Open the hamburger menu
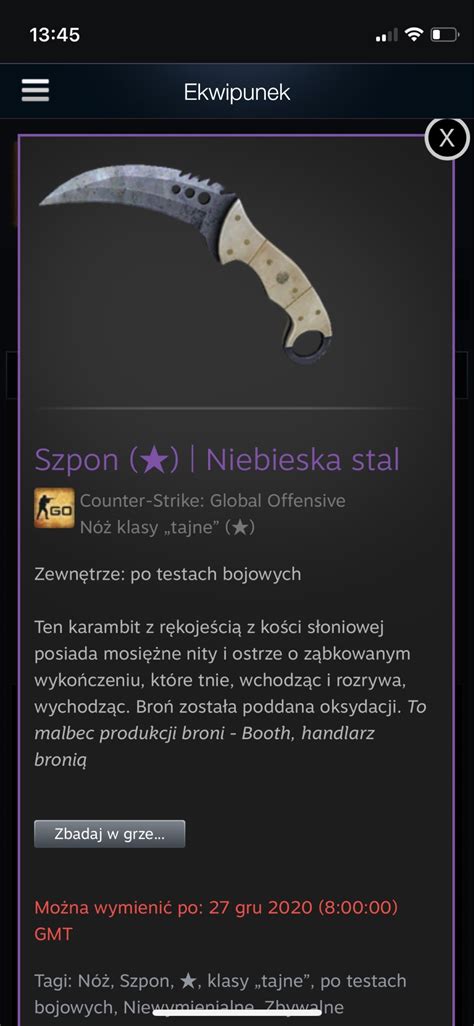Viewport: 474px width, 1026px height. point(35,90)
